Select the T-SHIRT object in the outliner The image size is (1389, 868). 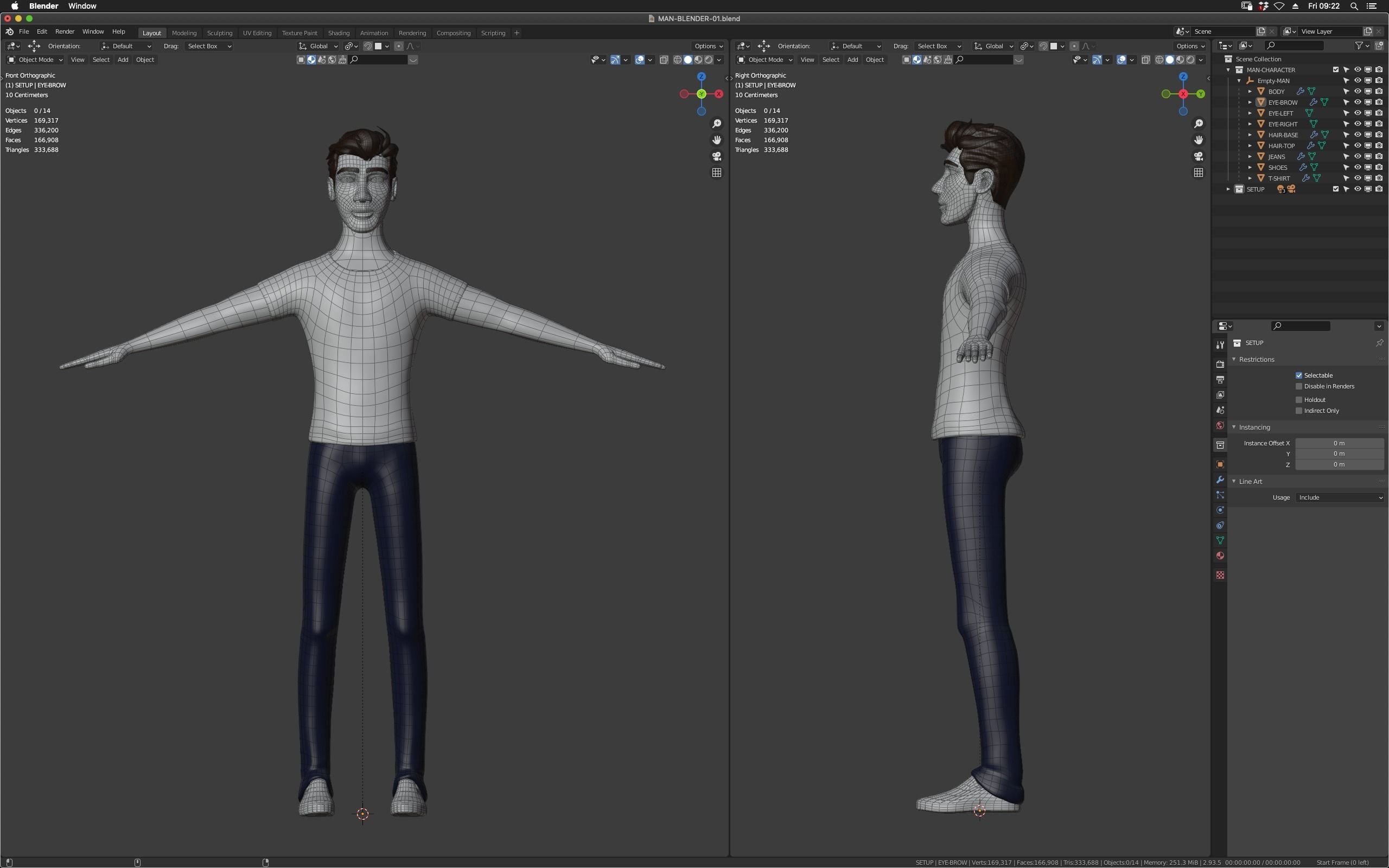[1279, 178]
